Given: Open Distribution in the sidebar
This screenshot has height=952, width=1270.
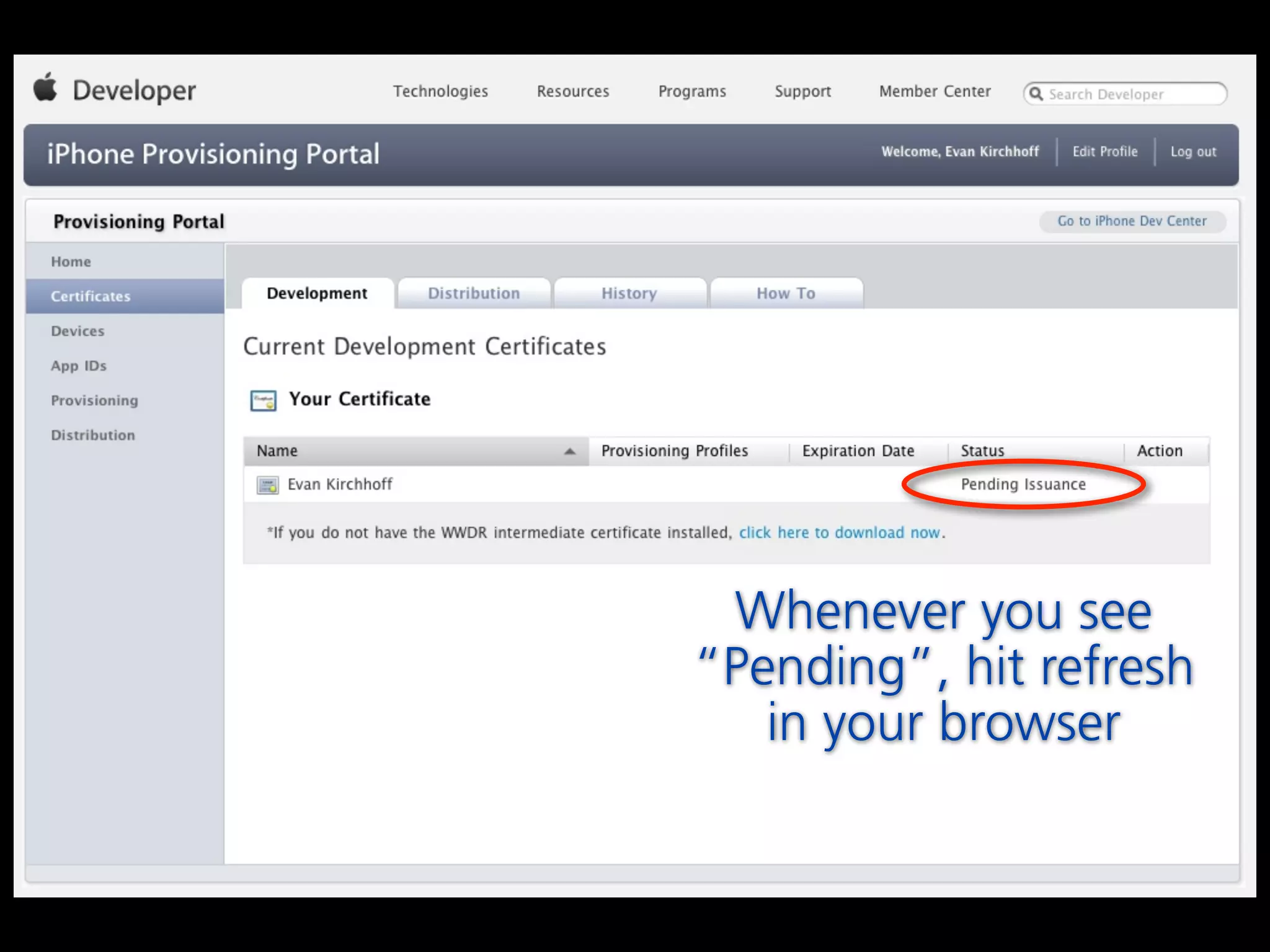Looking at the screenshot, I should pos(125,435).
